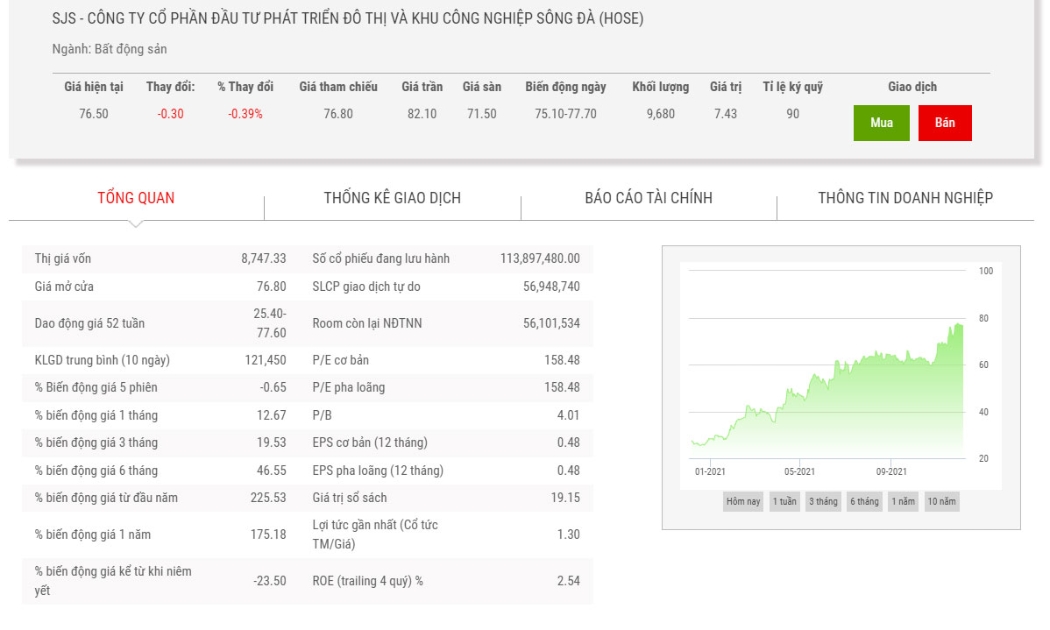Select the 1 tuần chart range
Viewport: 1050px width, 630px height.
pos(785,501)
